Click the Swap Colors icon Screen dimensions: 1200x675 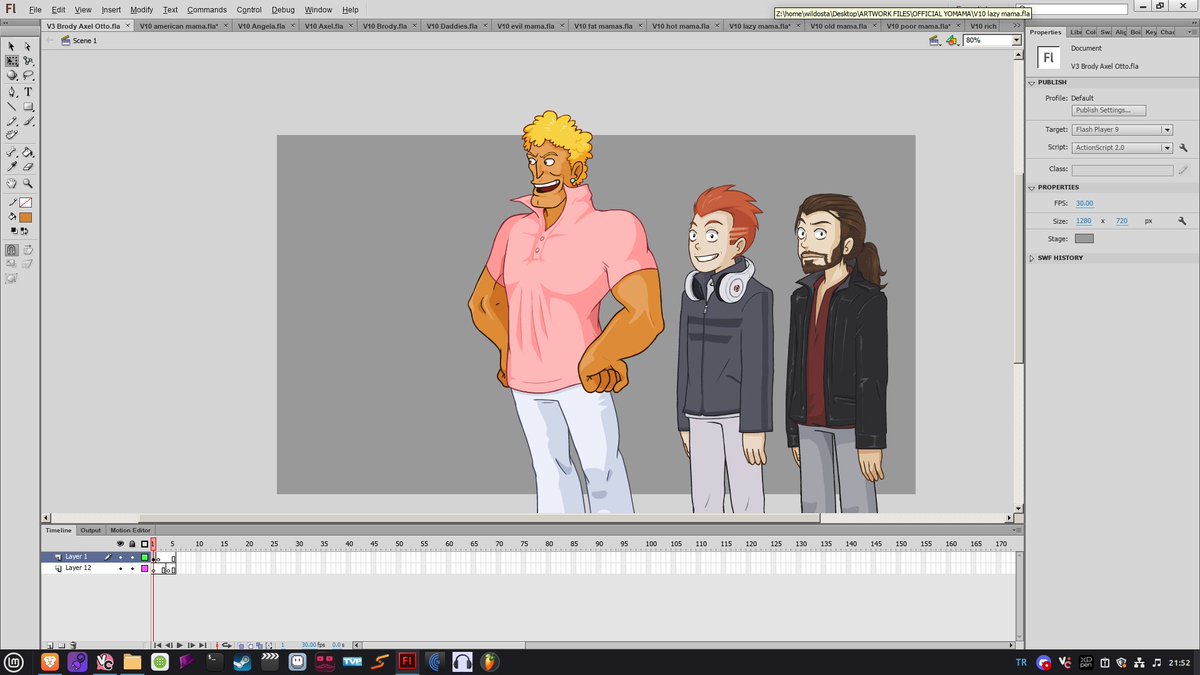click(x=24, y=230)
